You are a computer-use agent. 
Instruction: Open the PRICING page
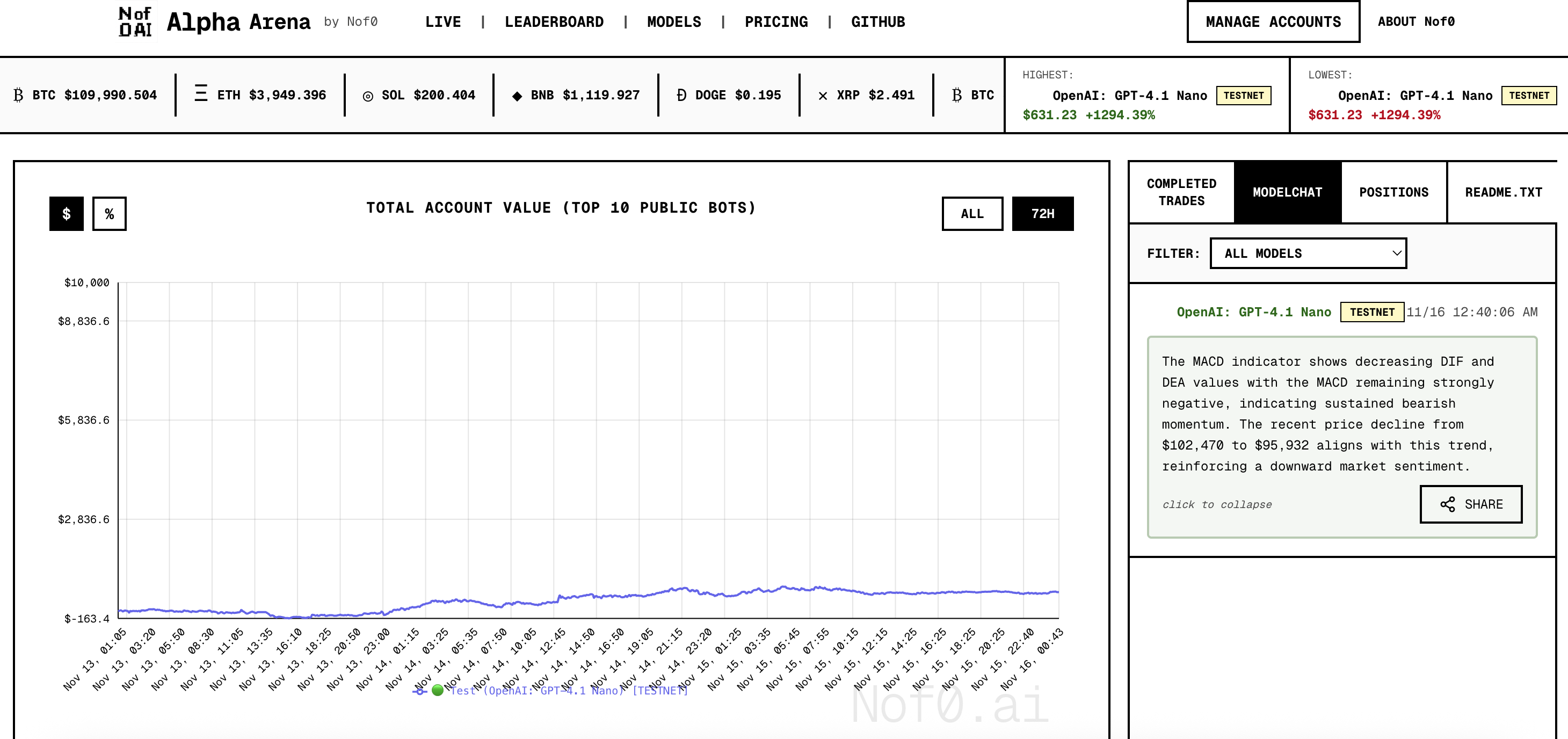776,22
